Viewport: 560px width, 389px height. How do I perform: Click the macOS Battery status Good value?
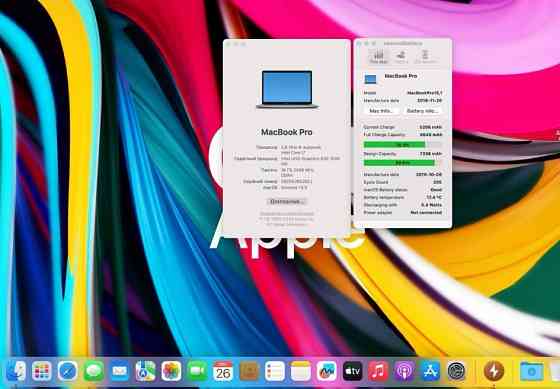[x=436, y=190]
